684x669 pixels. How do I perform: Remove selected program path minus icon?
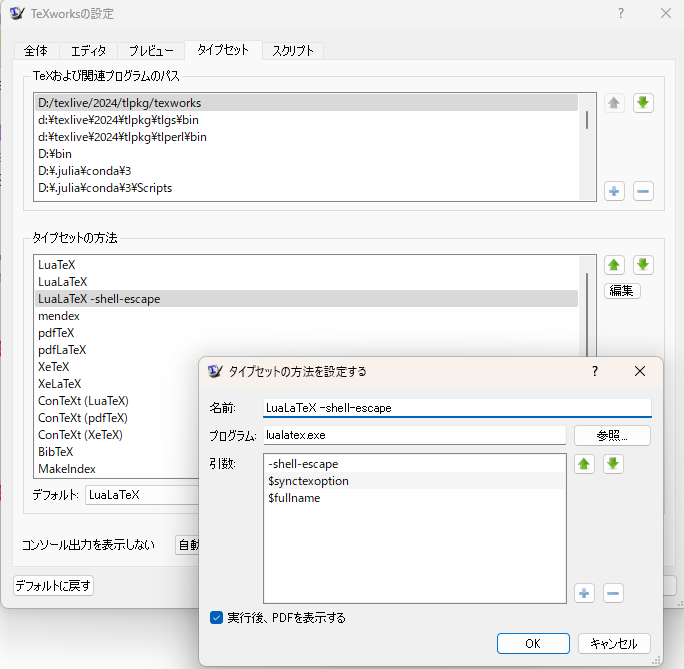(x=643, y=191)
